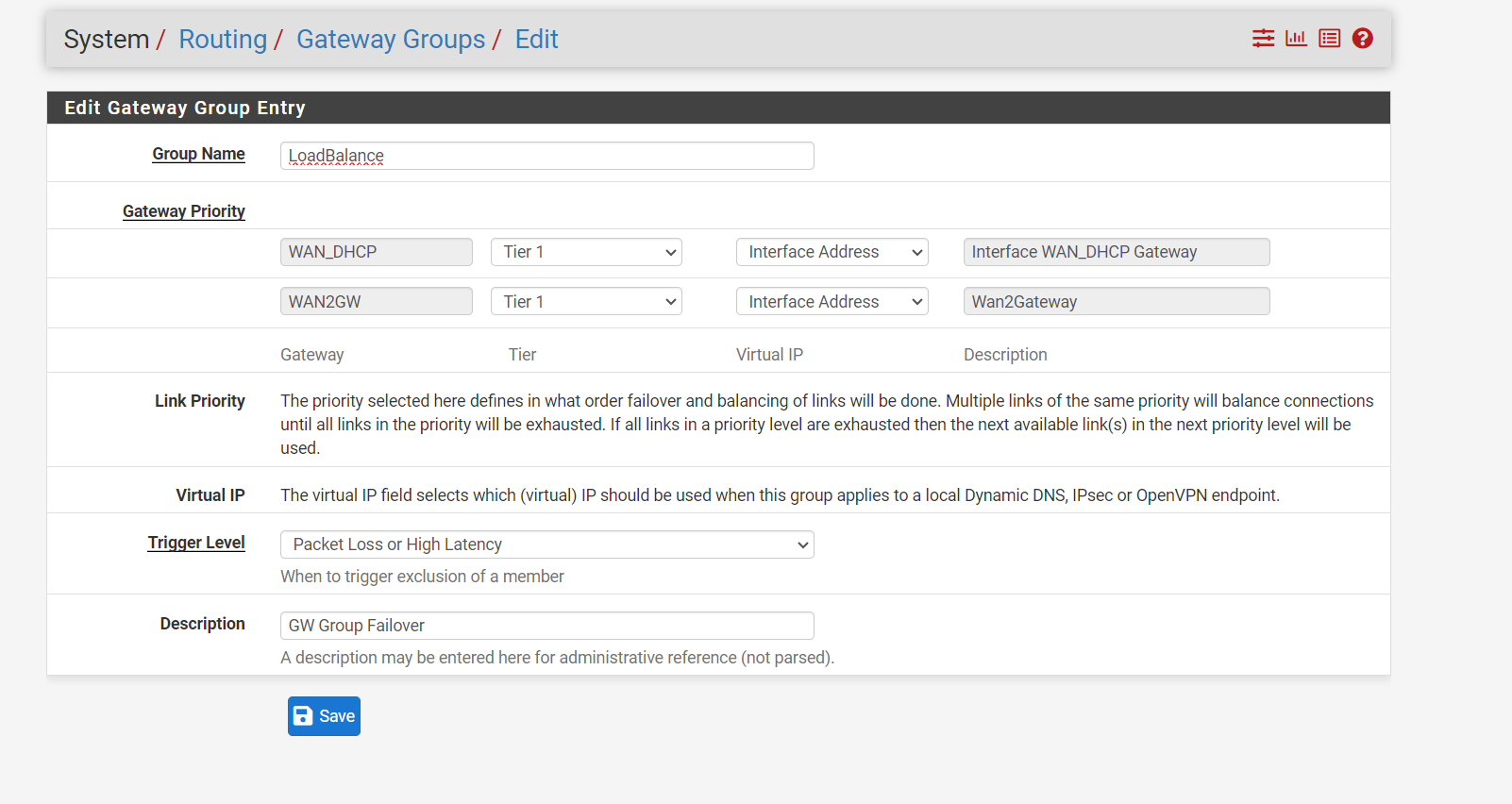The width and height of the screenshot is (1512, 804).
Task: Click the Virtual IP row label
Action: click(210, 495)
